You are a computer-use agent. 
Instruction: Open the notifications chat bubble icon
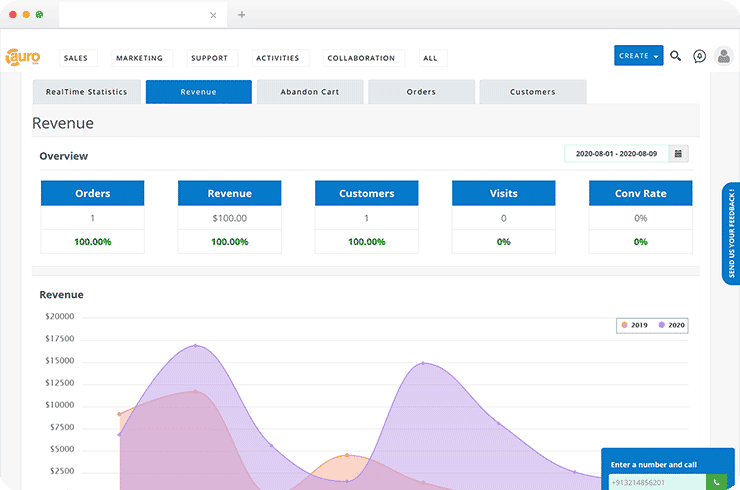[700, 56]
